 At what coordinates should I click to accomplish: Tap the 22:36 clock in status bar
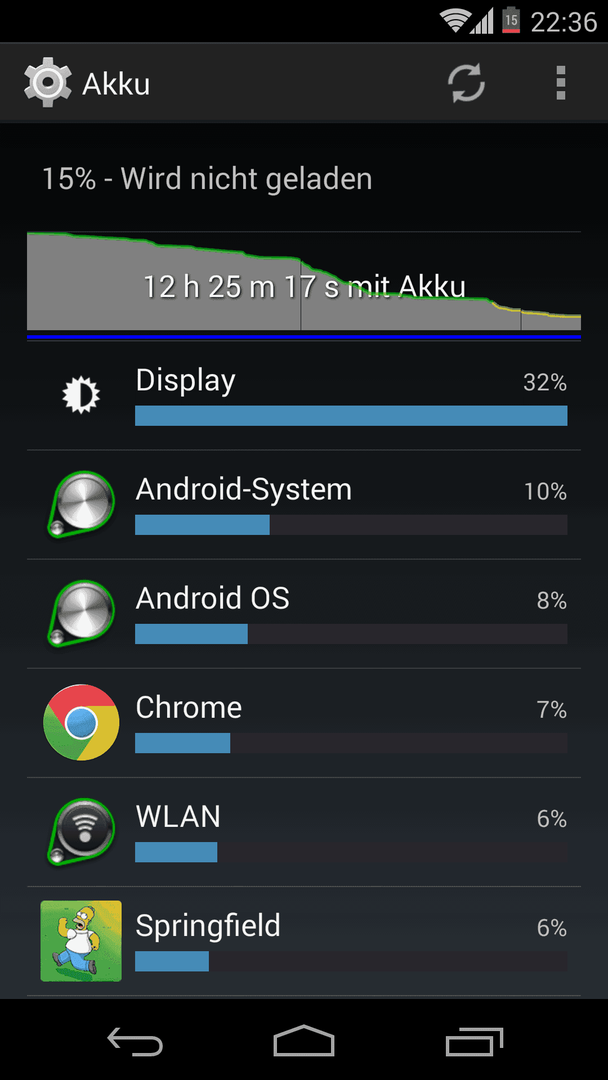click(x=564, y=21)
